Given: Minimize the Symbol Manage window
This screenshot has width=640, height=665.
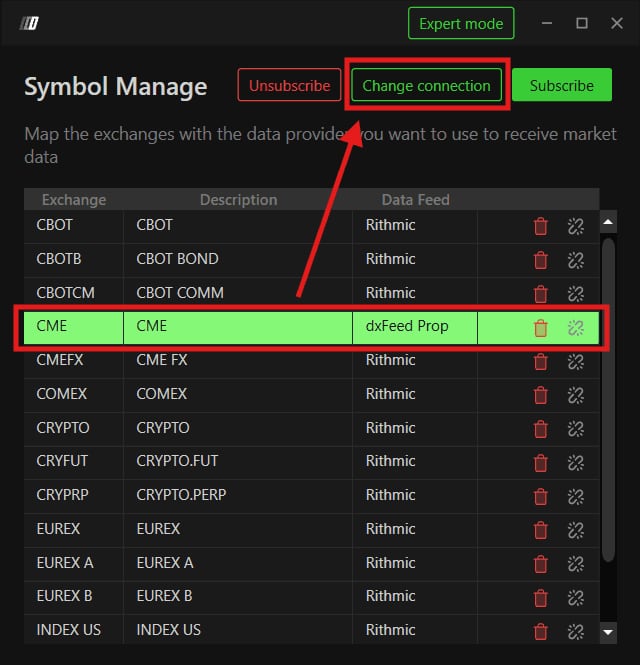Looking at the screenshot, I should [547, 23].
